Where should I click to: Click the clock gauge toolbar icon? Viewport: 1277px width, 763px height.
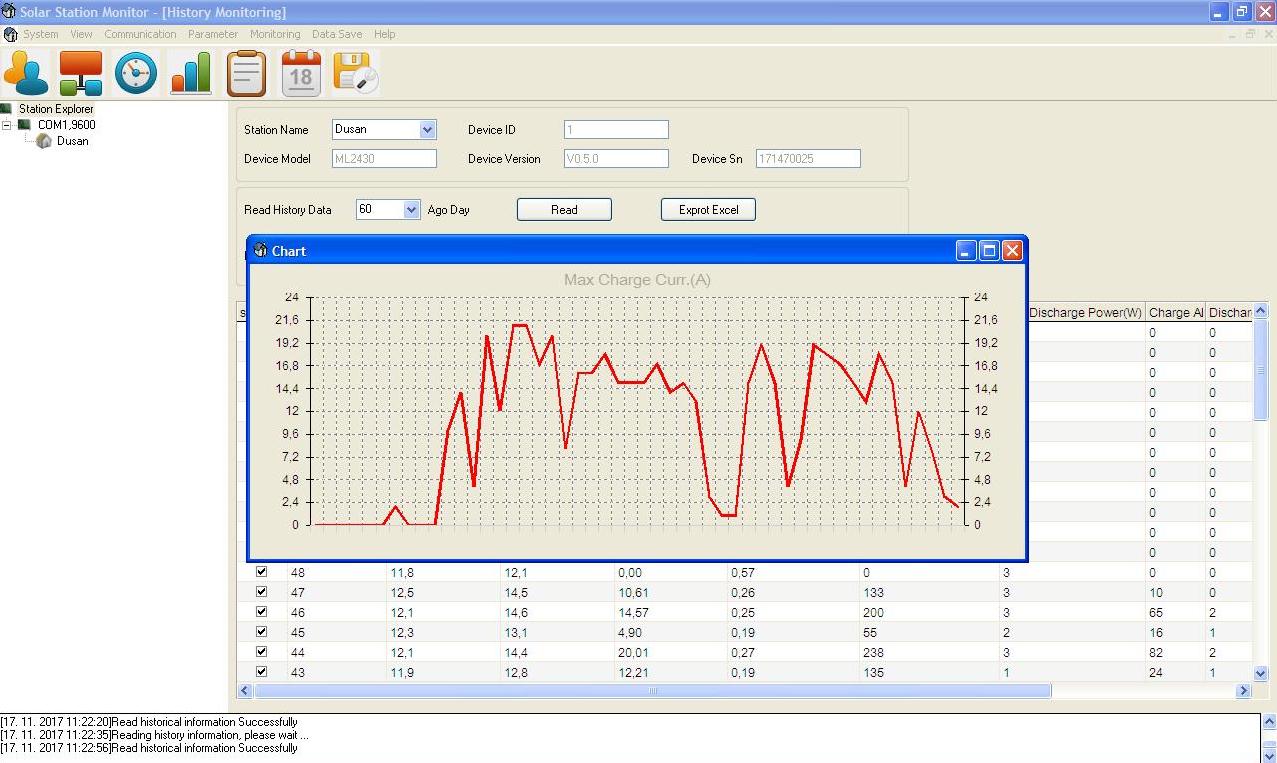136,74
